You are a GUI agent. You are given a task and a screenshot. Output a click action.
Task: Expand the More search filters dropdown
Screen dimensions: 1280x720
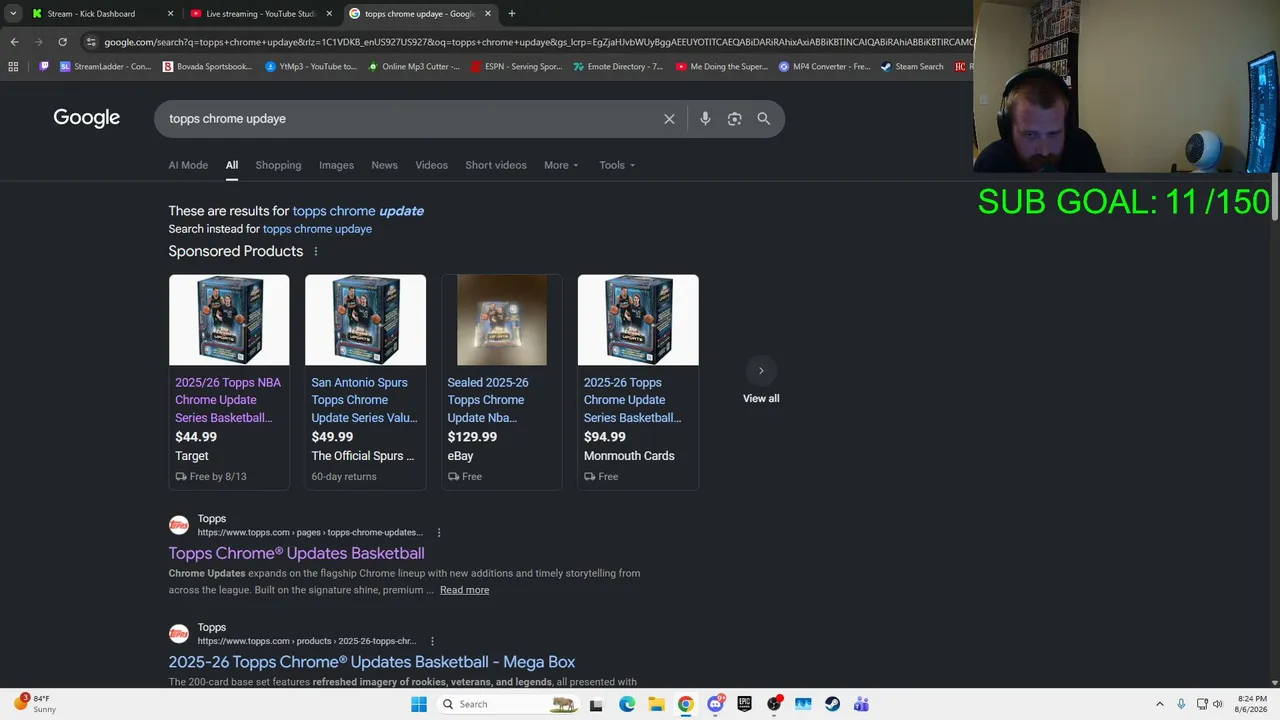click(561, 165)
